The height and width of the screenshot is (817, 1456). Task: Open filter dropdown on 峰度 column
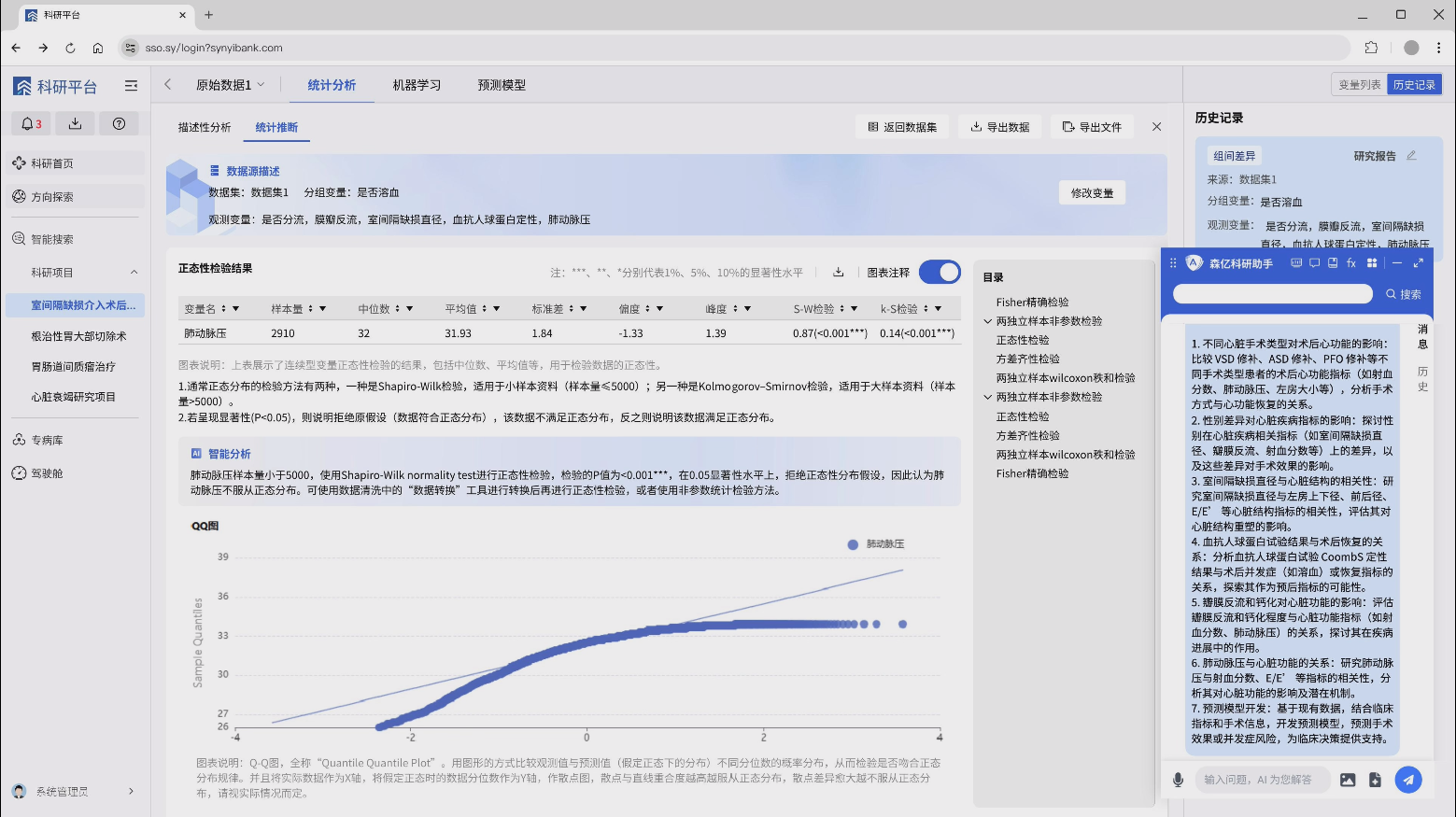pyautogui.click(x=747, y=309)
